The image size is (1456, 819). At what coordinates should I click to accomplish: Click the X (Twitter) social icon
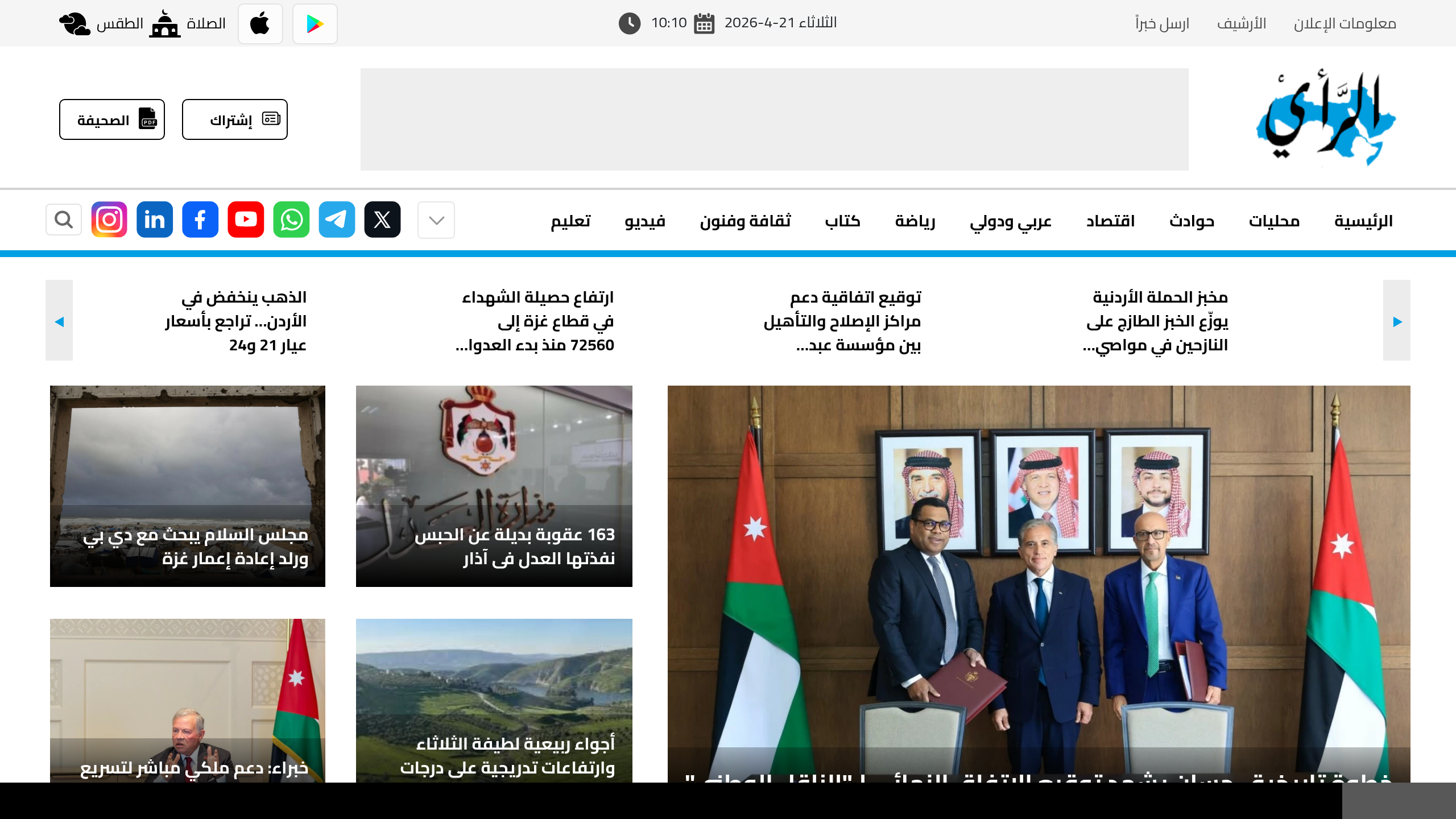point(382,220)
